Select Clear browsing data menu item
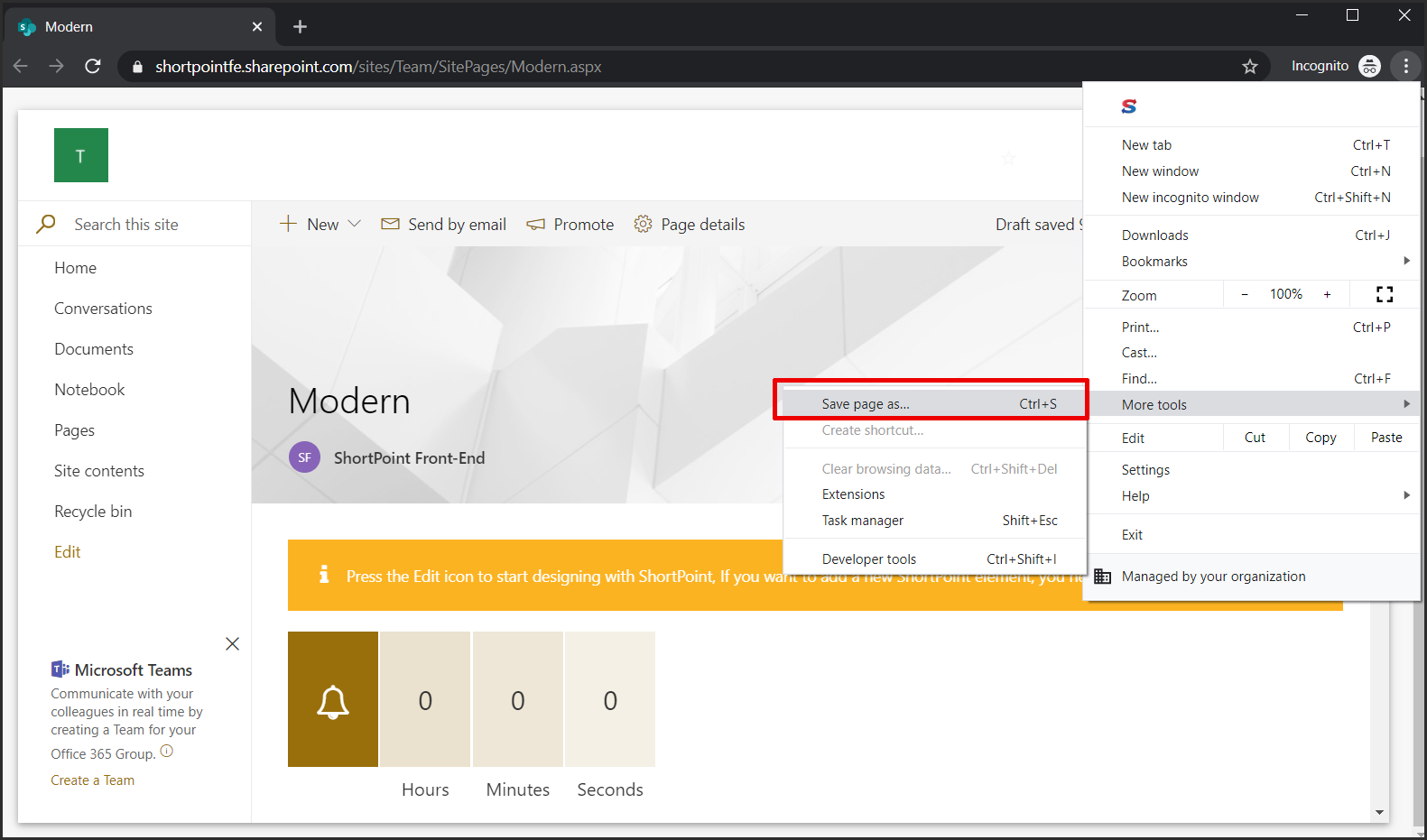The image size is (1427, 840). pos(934,469)
